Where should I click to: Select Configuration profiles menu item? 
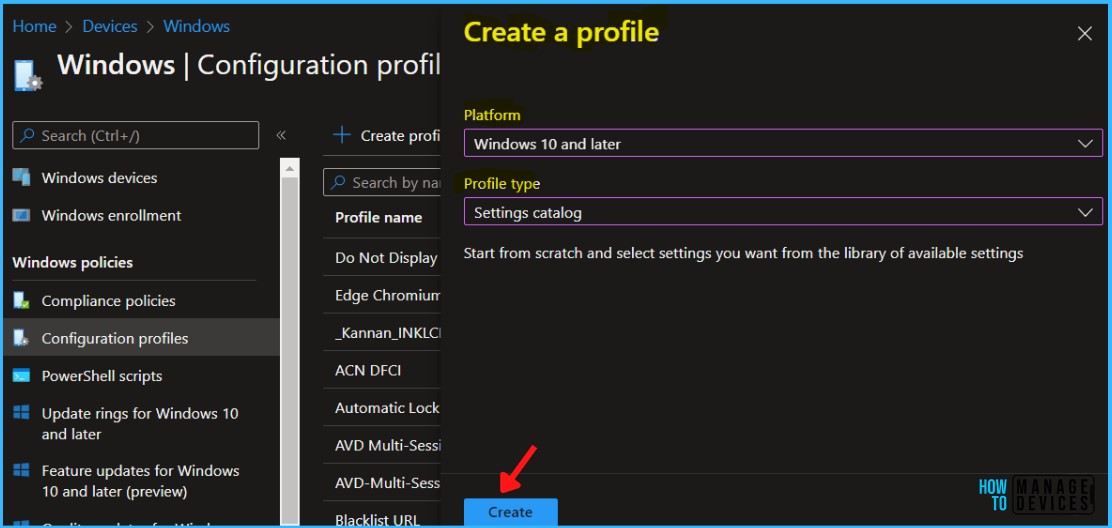pyautogui.click(x=142, y=338)
